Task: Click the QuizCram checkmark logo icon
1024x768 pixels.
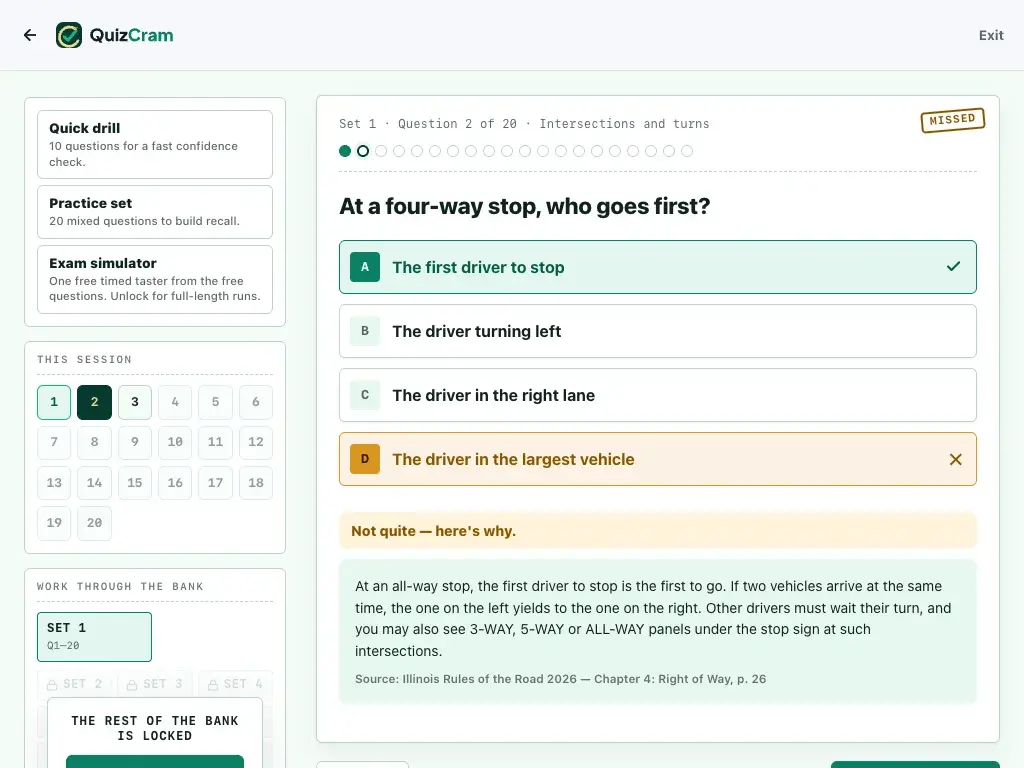Action: pos(69,35)
